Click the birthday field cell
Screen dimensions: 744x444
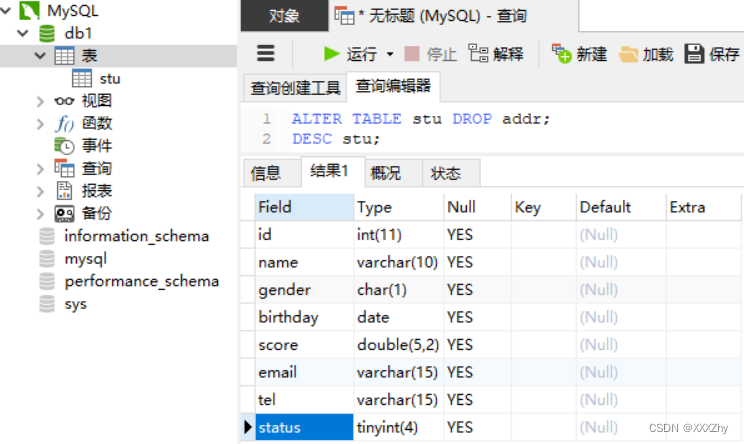click(x=304, y=317)
